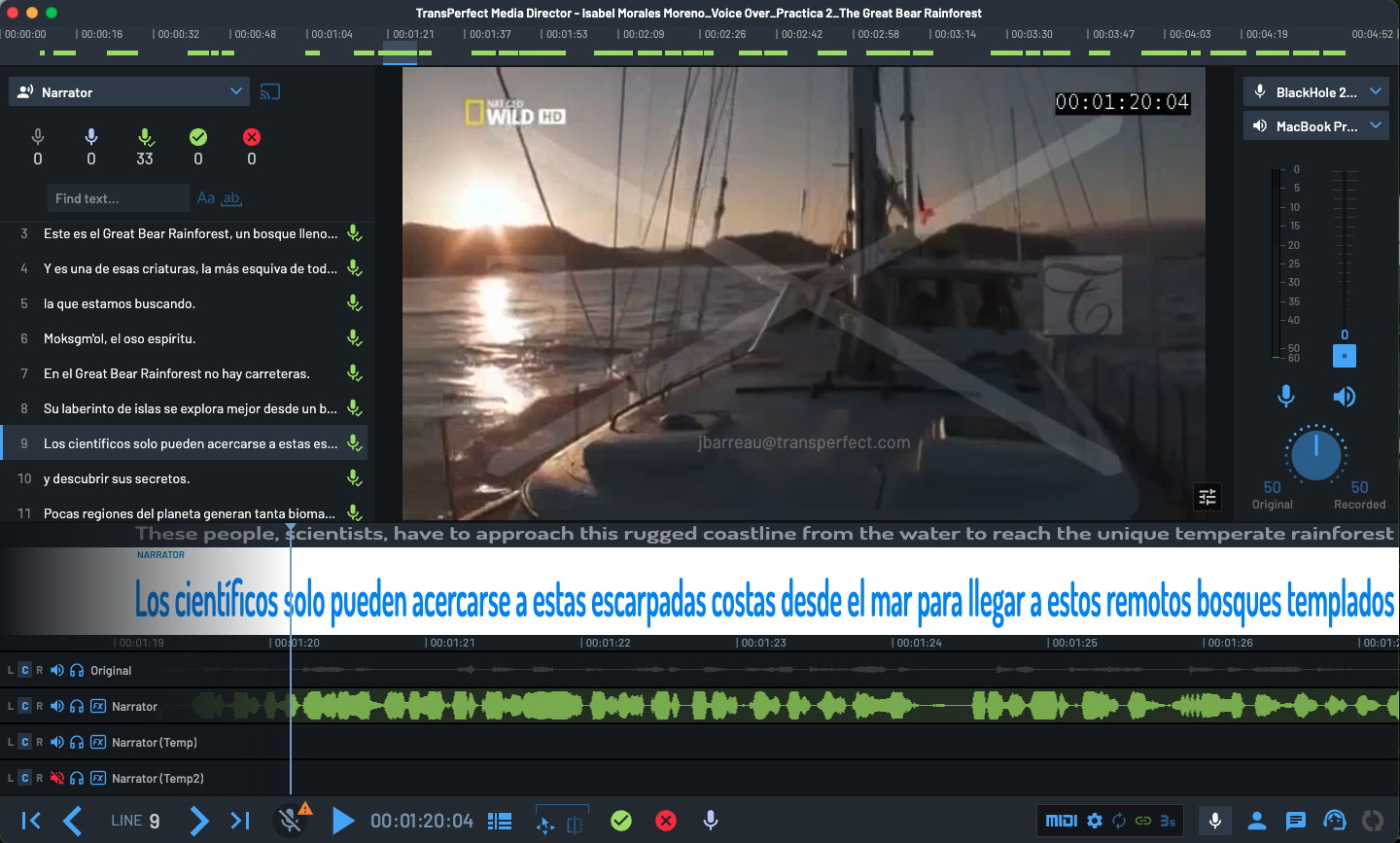
Task: Select line 10 'y descubrir sus secretos.'
Action: coord(184,478)
